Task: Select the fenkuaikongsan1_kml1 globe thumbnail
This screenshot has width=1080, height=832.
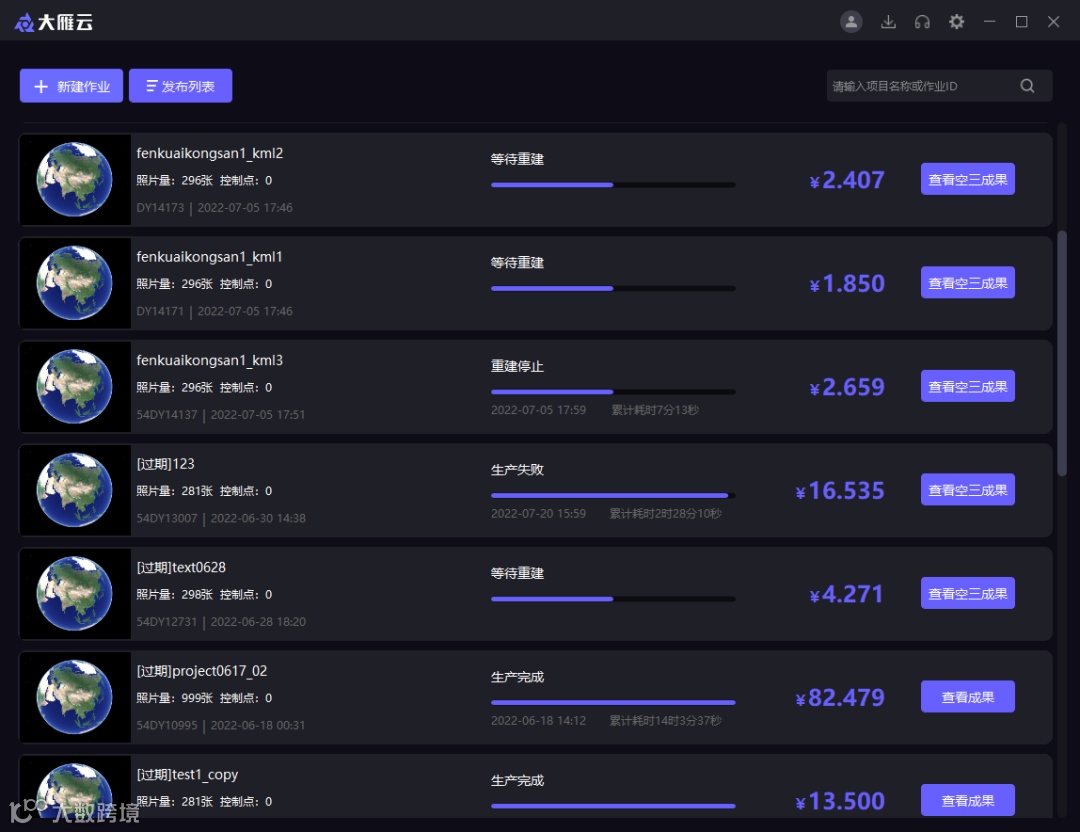Action: tap(74, 283)
